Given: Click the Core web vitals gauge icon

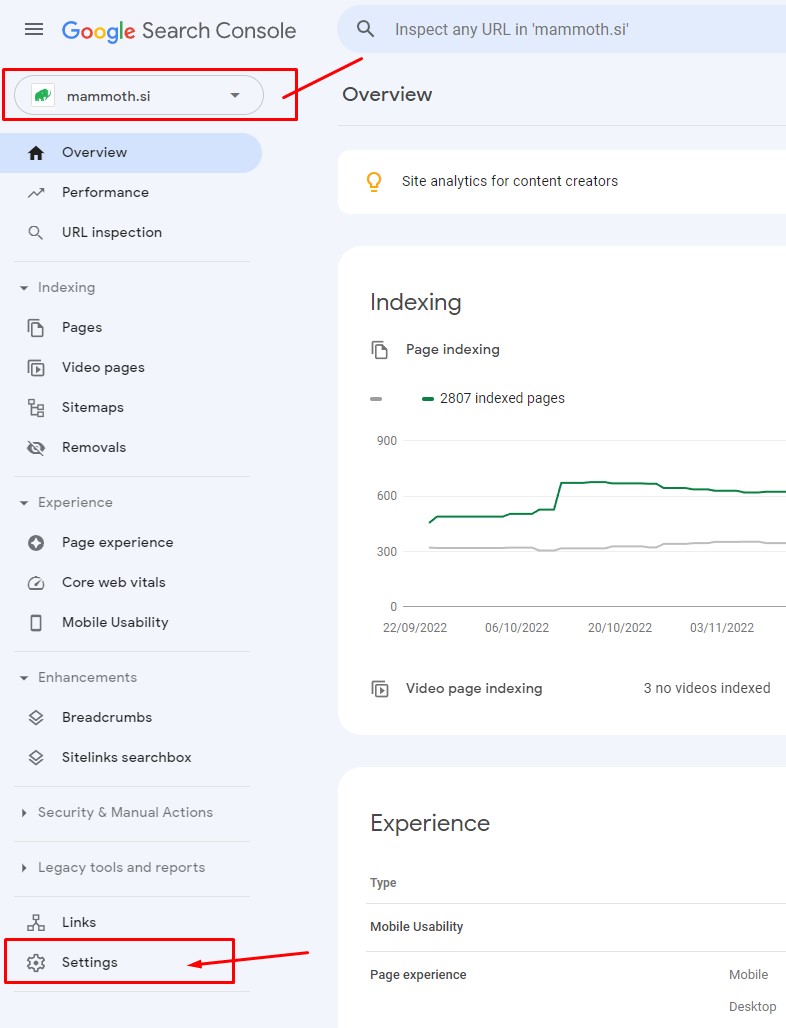Looking at the screenshot, I should [x=36, y=583].
